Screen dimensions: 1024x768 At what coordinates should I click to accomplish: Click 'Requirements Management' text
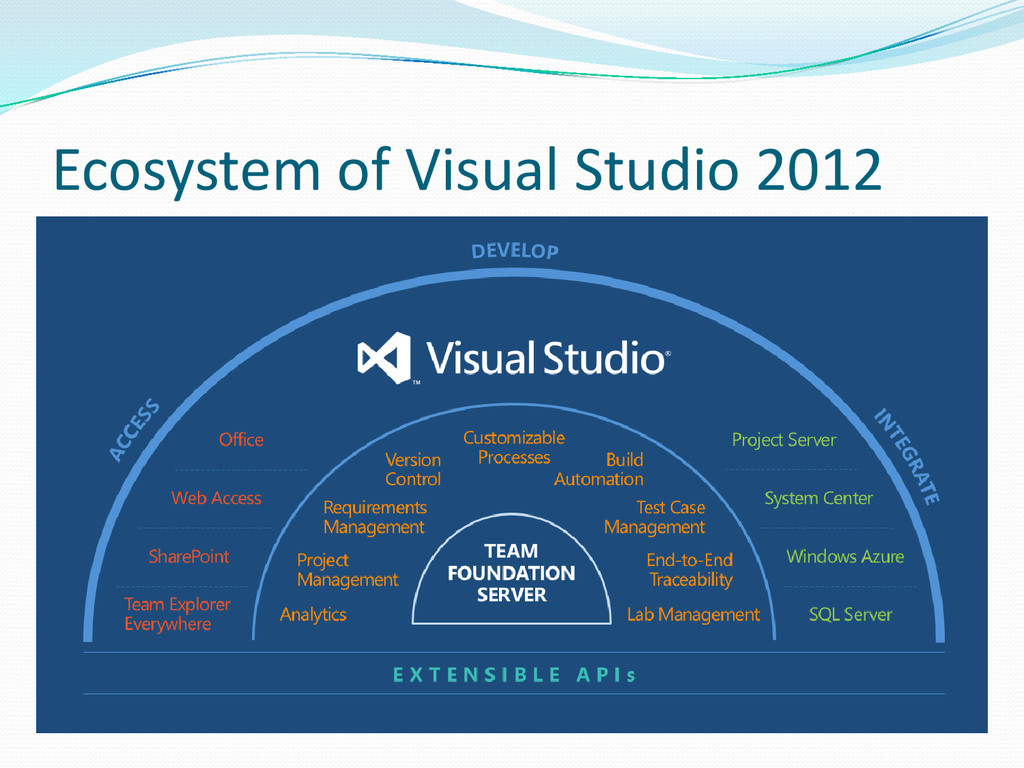pos(375,517)
